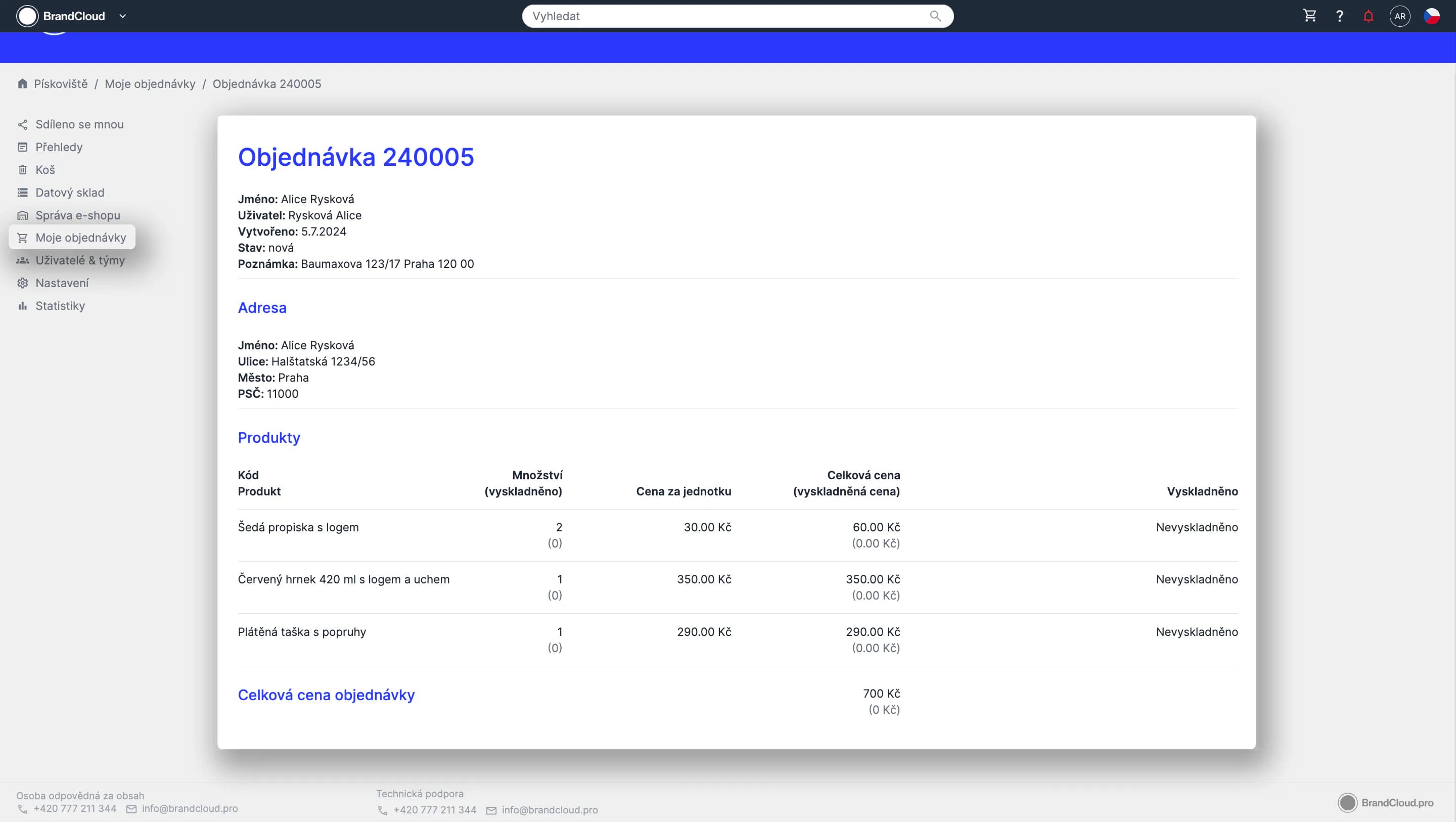
Task: Open the AR user avatar menu
Action: coord(1399,16)
